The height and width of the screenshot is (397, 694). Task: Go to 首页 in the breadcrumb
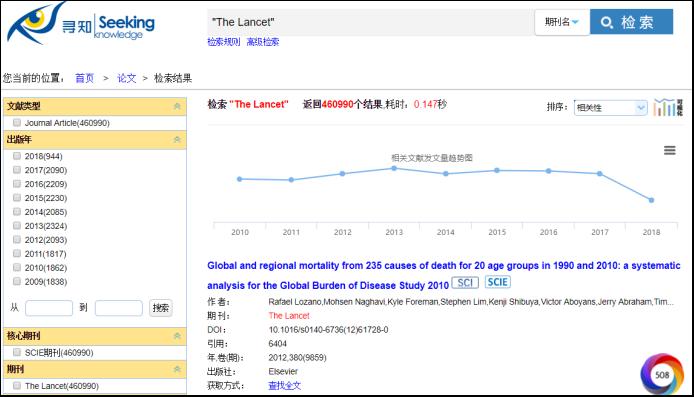click(85, 78)
